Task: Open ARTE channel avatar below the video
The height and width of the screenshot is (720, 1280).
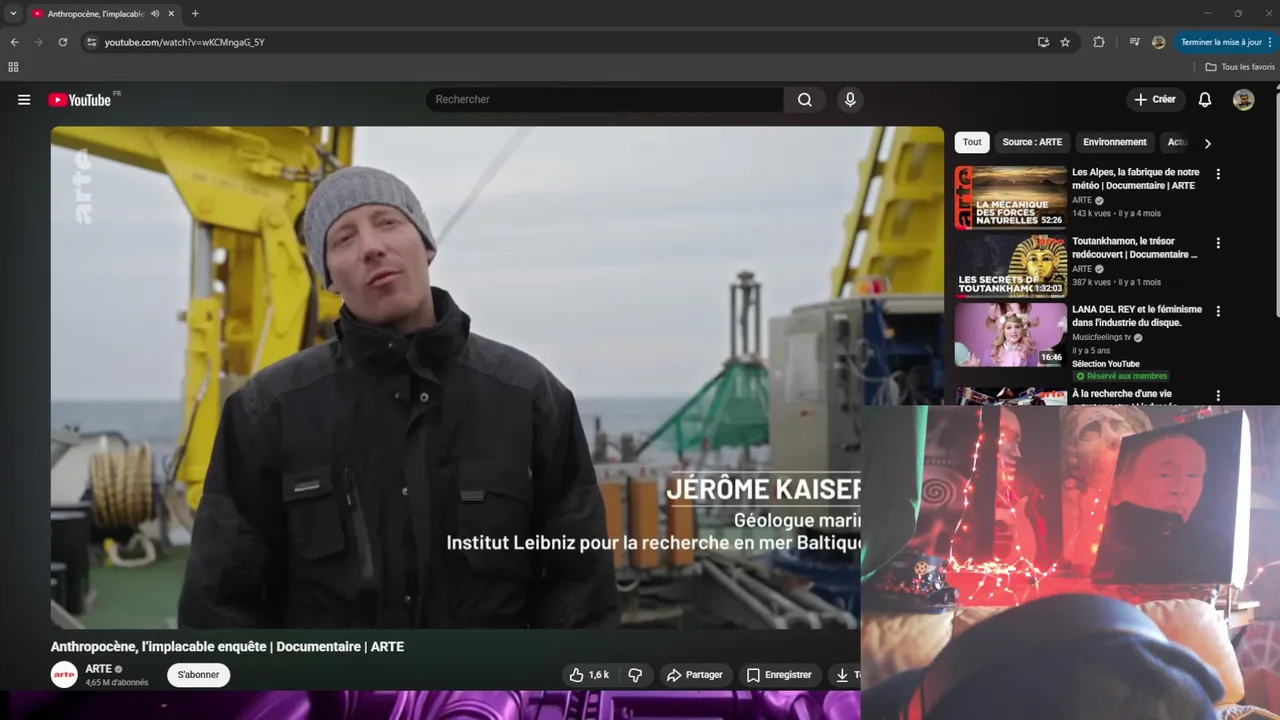Action: click(64, 675)
